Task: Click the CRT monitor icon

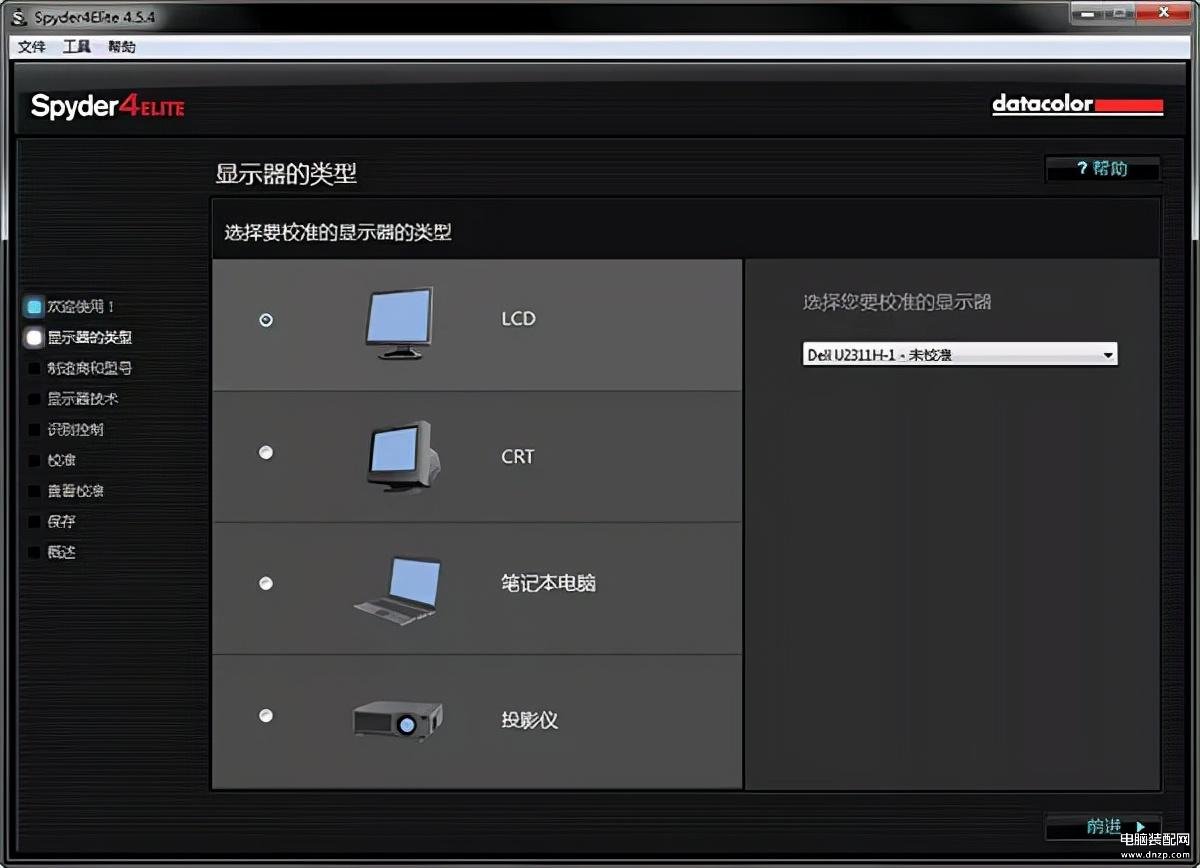Action: [x=403, y=456]
